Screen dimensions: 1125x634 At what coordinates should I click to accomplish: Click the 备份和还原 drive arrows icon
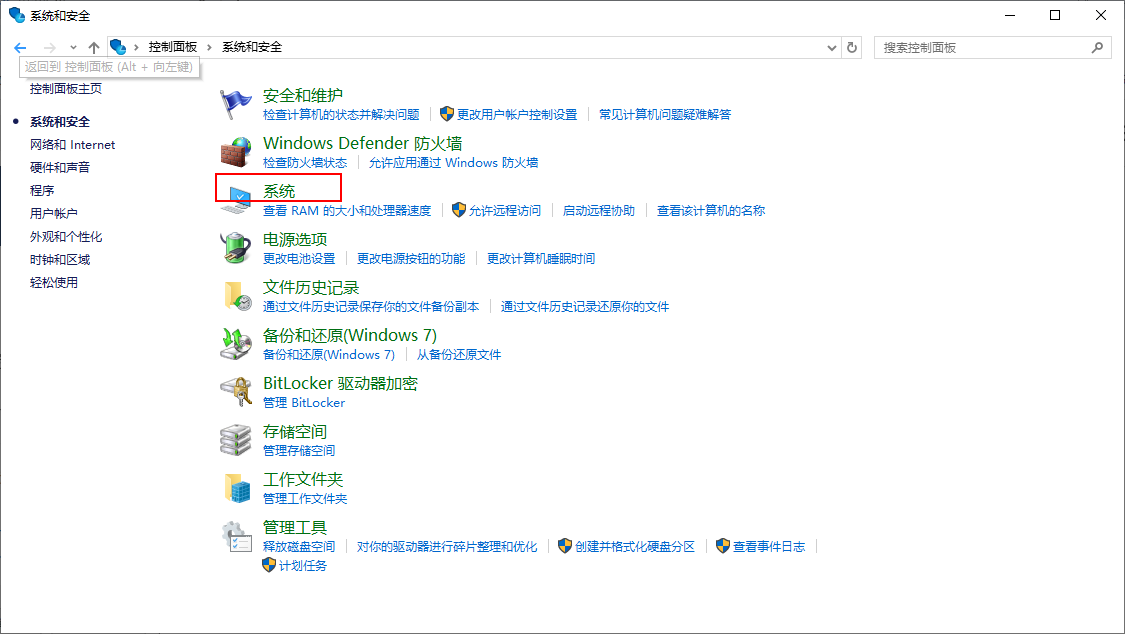point(235,344)
